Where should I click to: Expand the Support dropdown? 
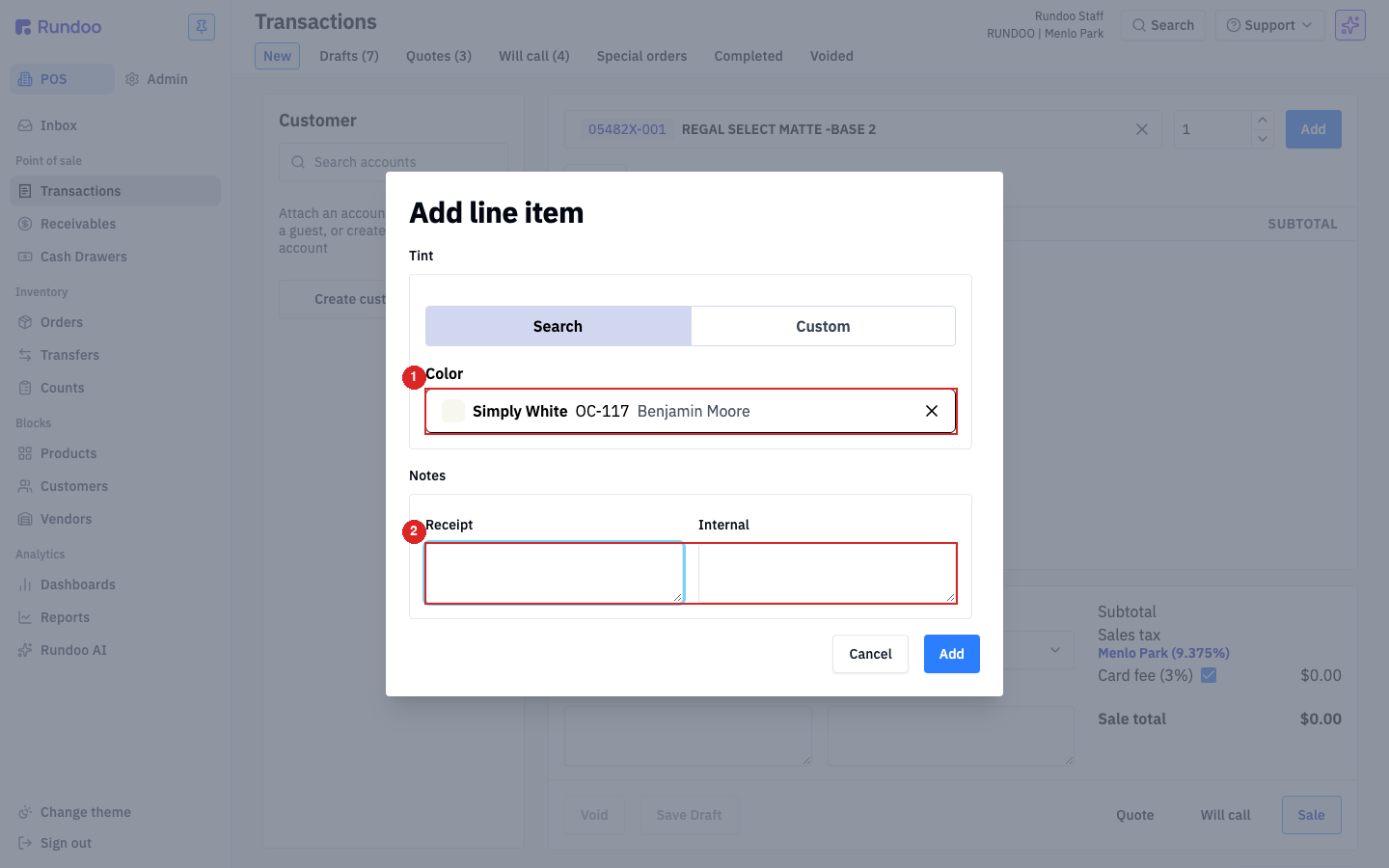1268,25
